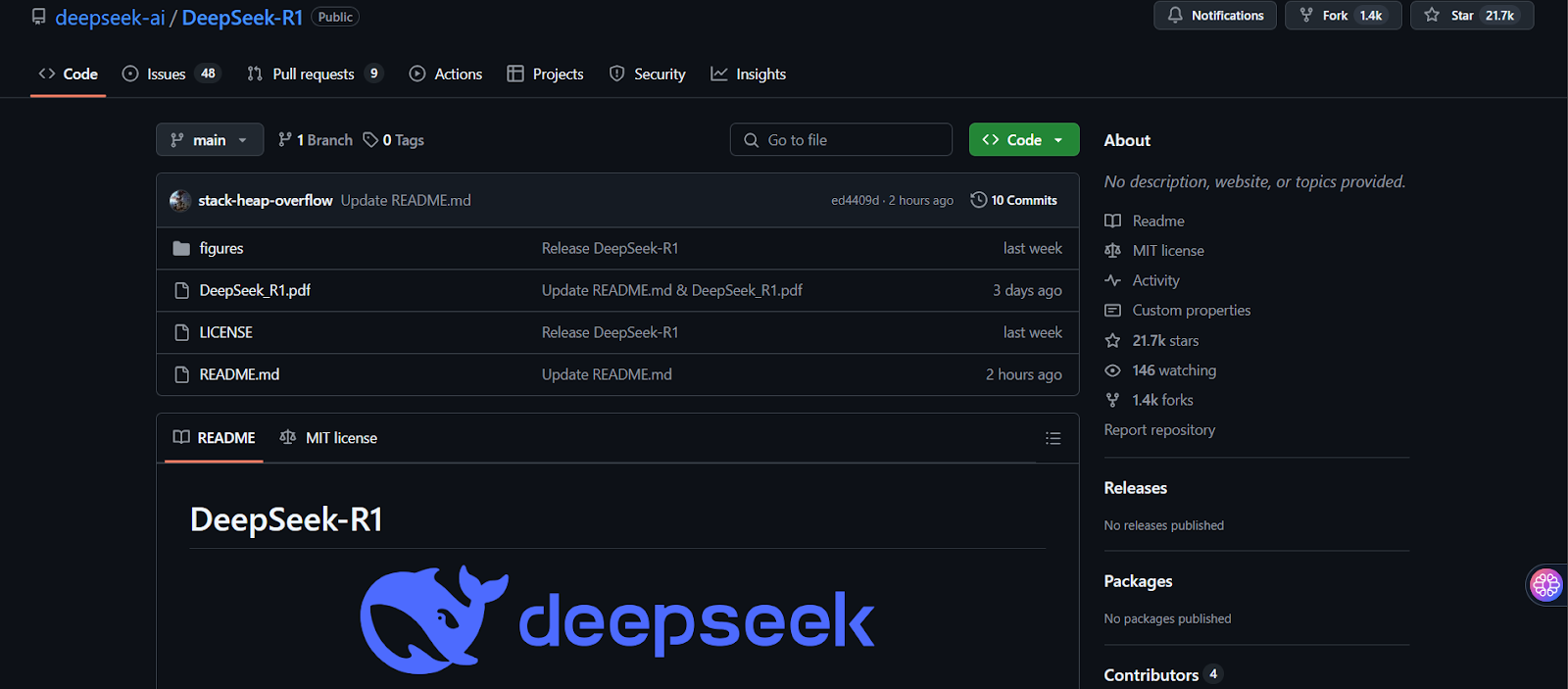
Task: Focus the Go to file search field
Action: coord(841,140)
